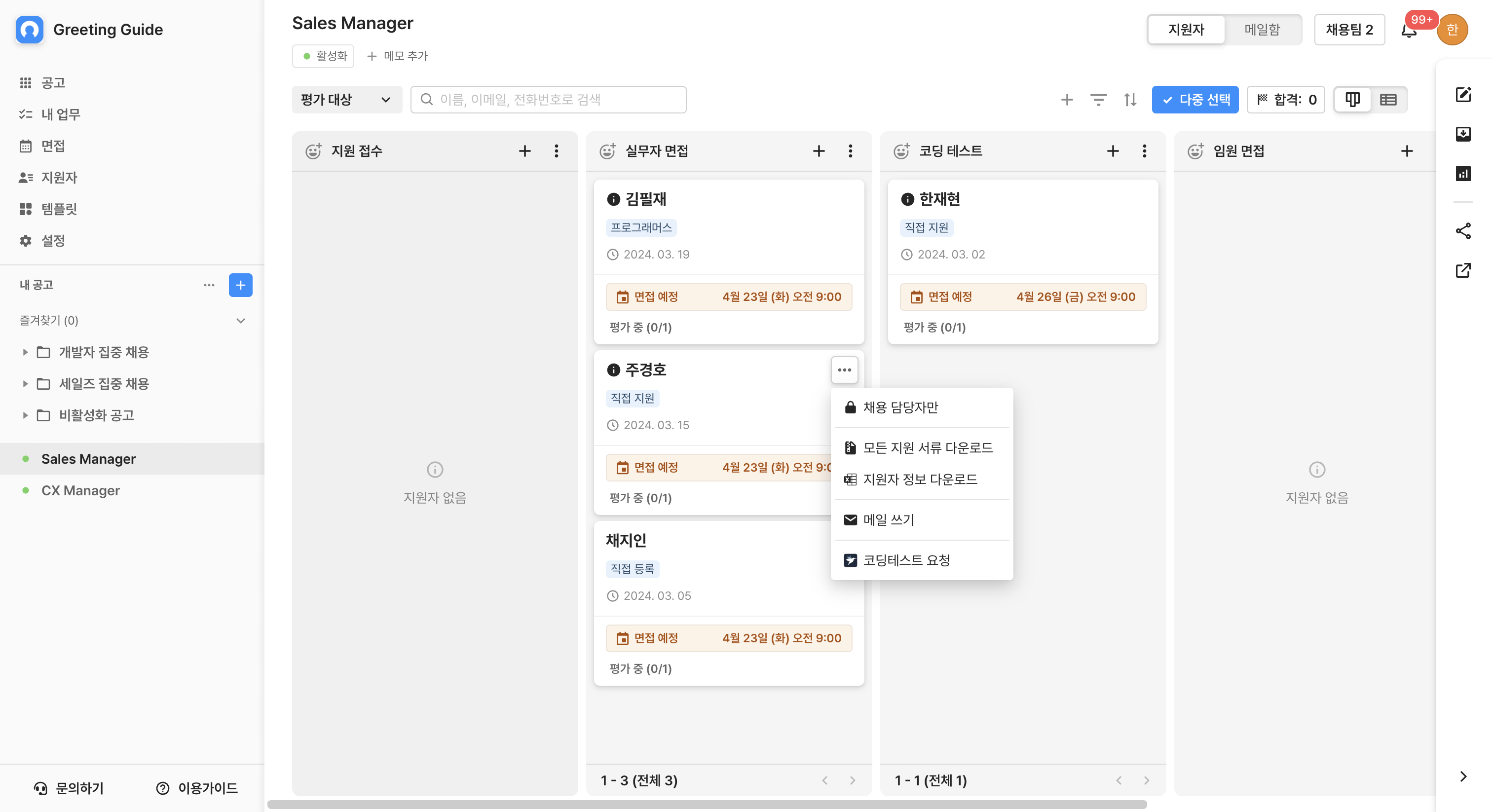Click the 실무자 면접 column evaluator icon

[x=607, y=151]
